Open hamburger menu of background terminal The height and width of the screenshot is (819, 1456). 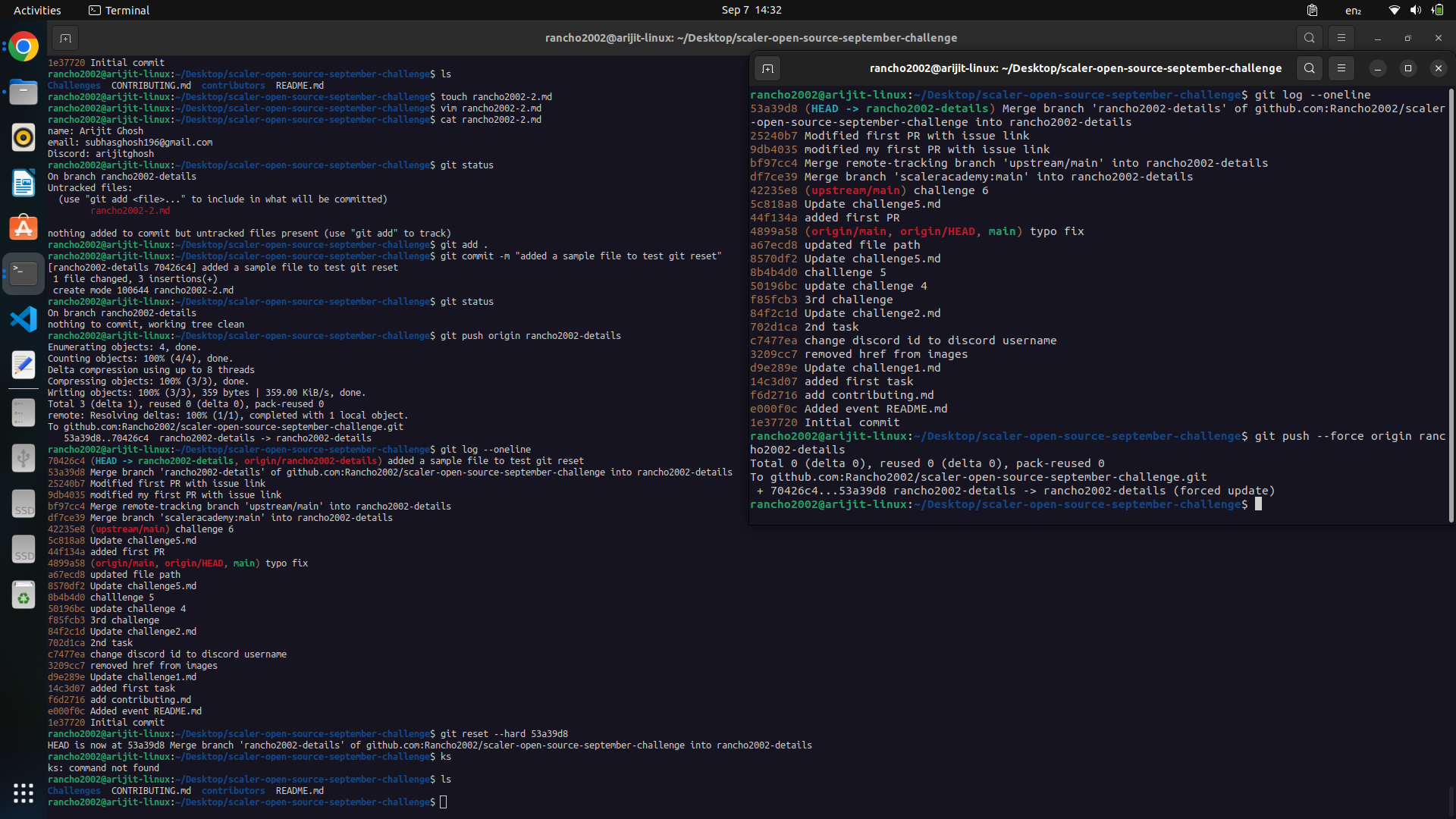coord(1341,38)
